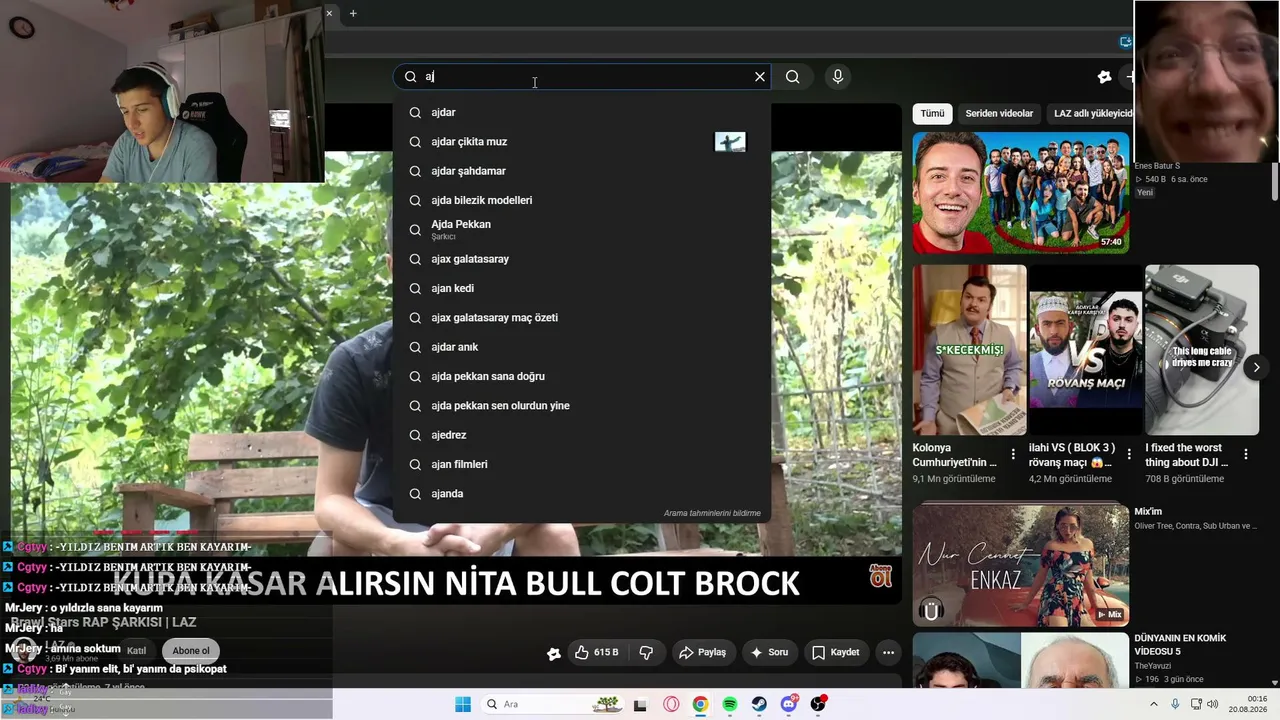The height and width of the screenshot is (720, 1280).
Task: Open Steam from the taskbar
Action: [759, 704]
